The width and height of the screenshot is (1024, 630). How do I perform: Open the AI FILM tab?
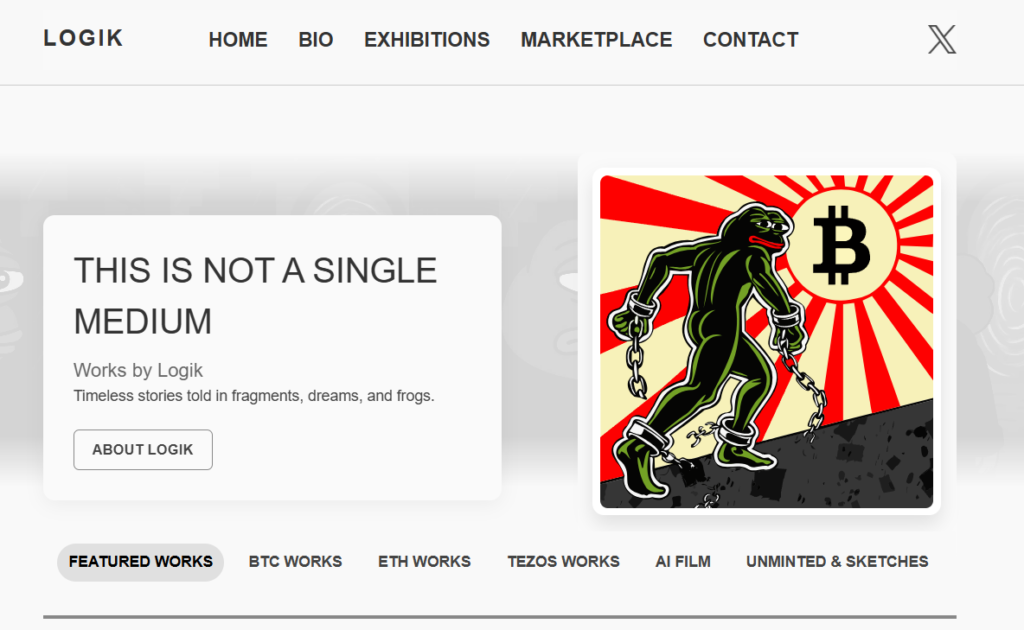pos(683,562)
